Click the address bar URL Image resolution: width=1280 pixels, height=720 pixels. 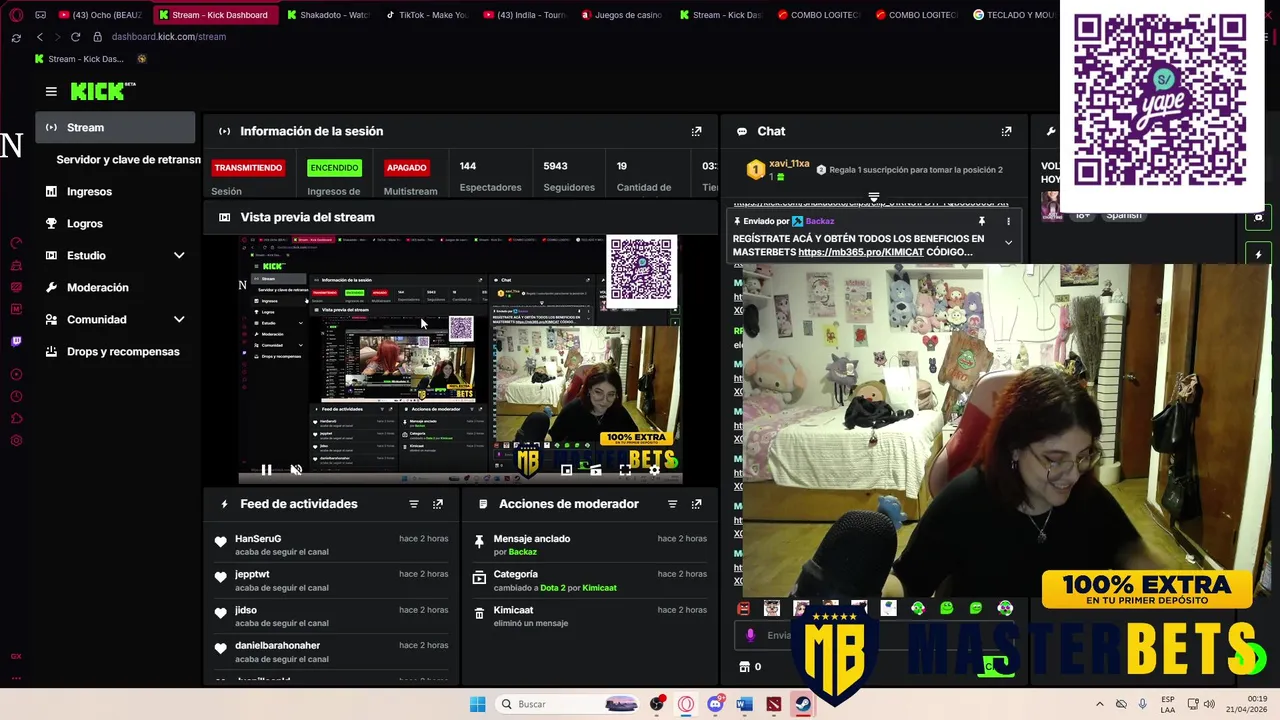coord(169,37)
